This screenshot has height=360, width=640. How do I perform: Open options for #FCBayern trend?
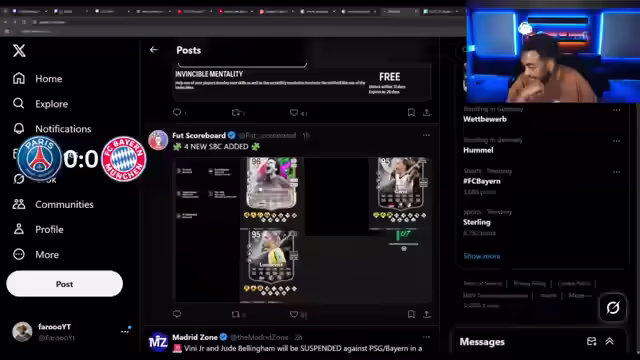tap(616, 172)
